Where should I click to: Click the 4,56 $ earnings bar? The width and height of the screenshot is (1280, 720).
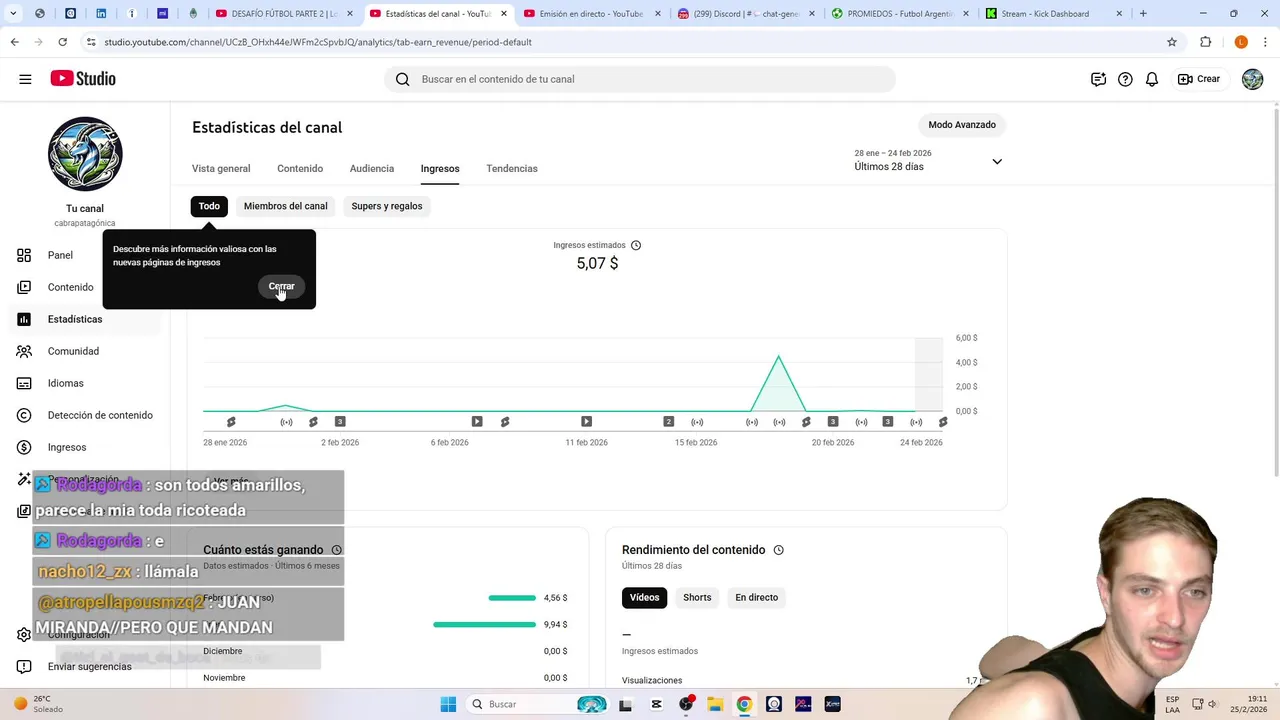512,598
